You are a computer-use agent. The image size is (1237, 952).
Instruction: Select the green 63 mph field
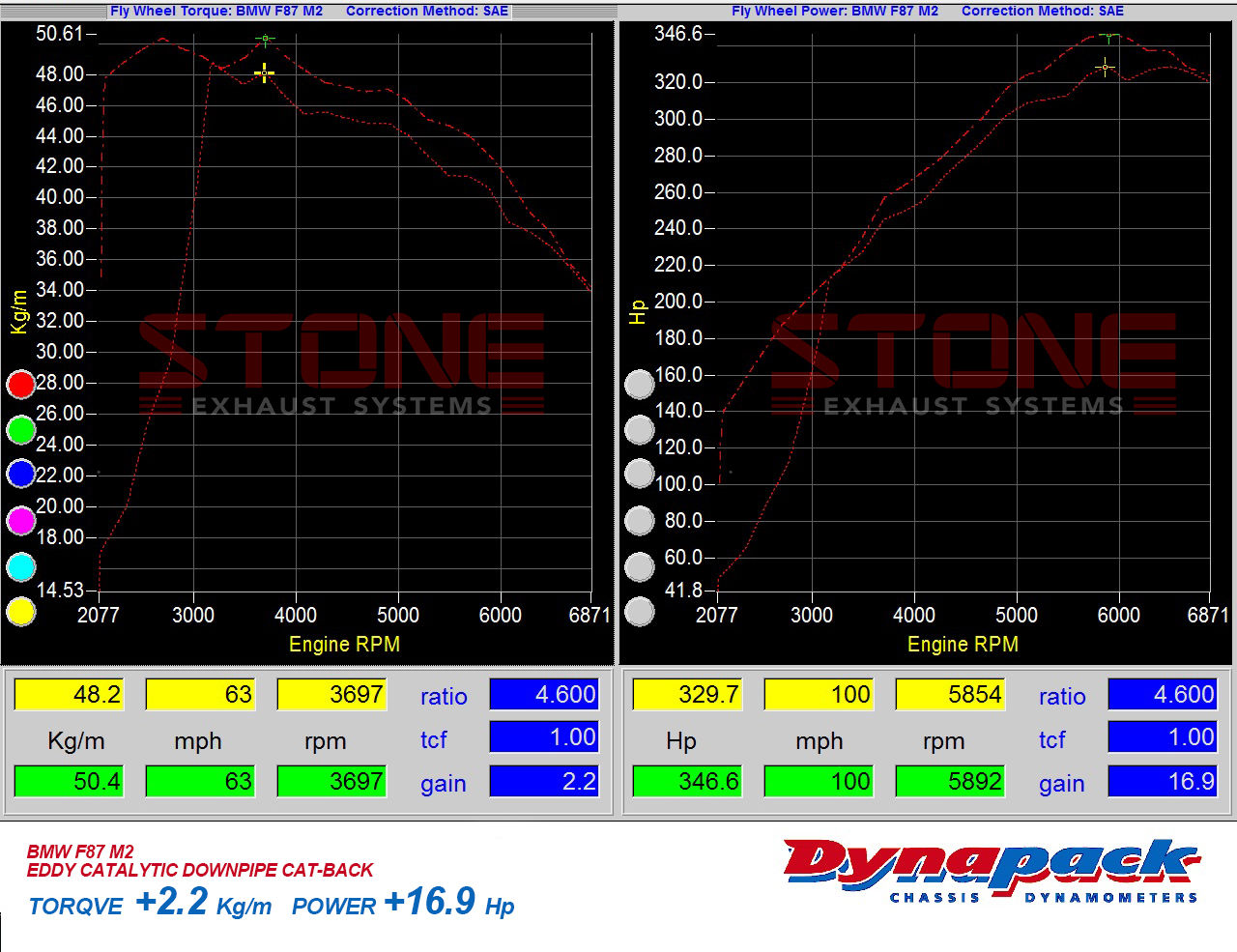point(200,781)
